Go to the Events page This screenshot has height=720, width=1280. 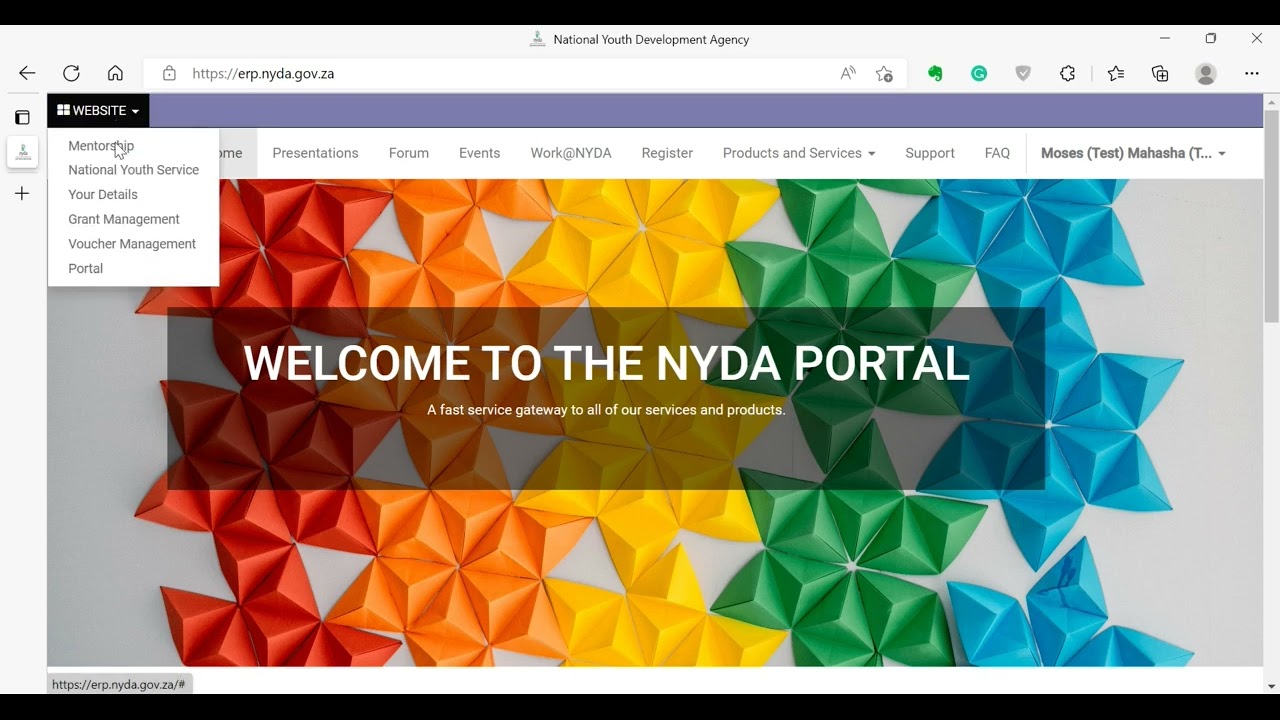click(x=479, y=153)
